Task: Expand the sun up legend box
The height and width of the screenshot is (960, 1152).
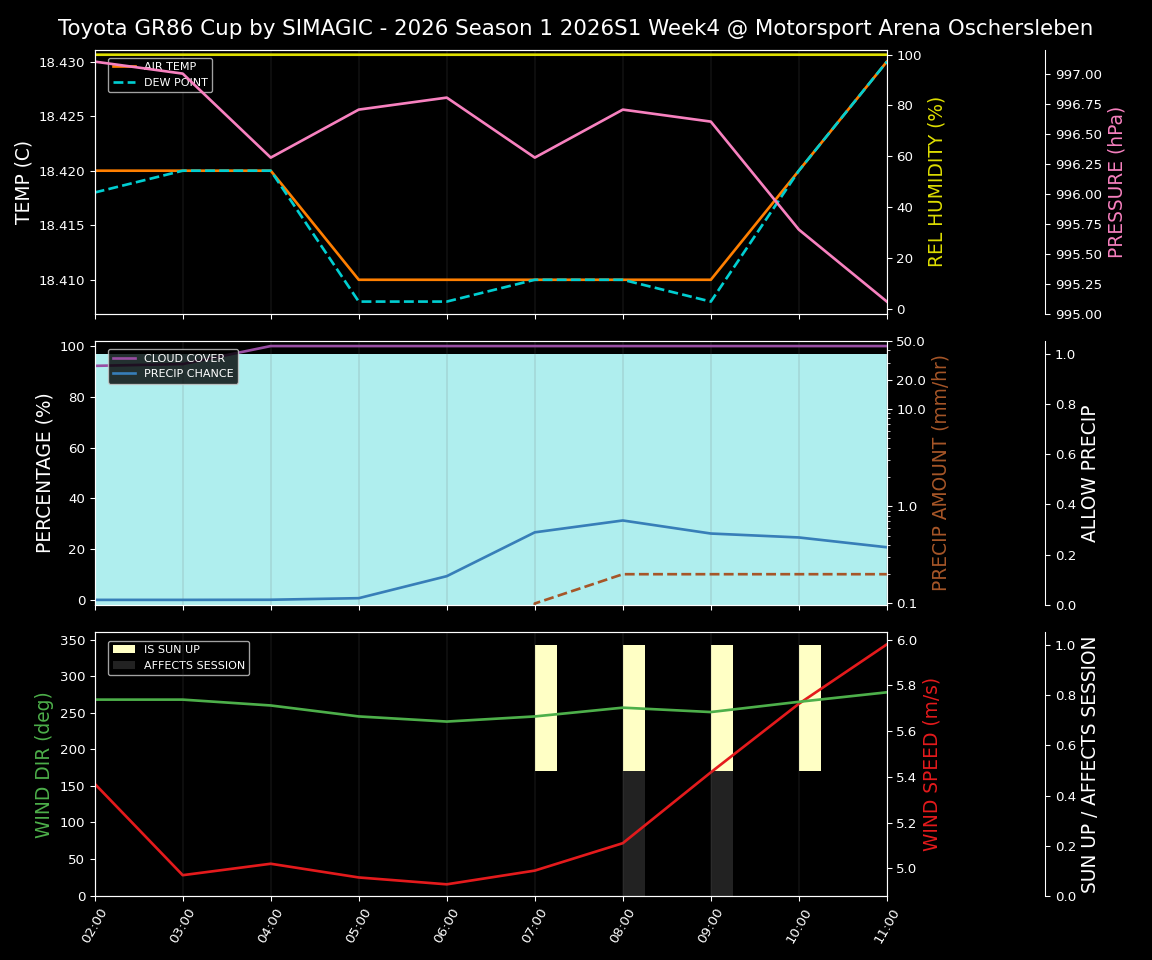Action: tap(180, 657)
